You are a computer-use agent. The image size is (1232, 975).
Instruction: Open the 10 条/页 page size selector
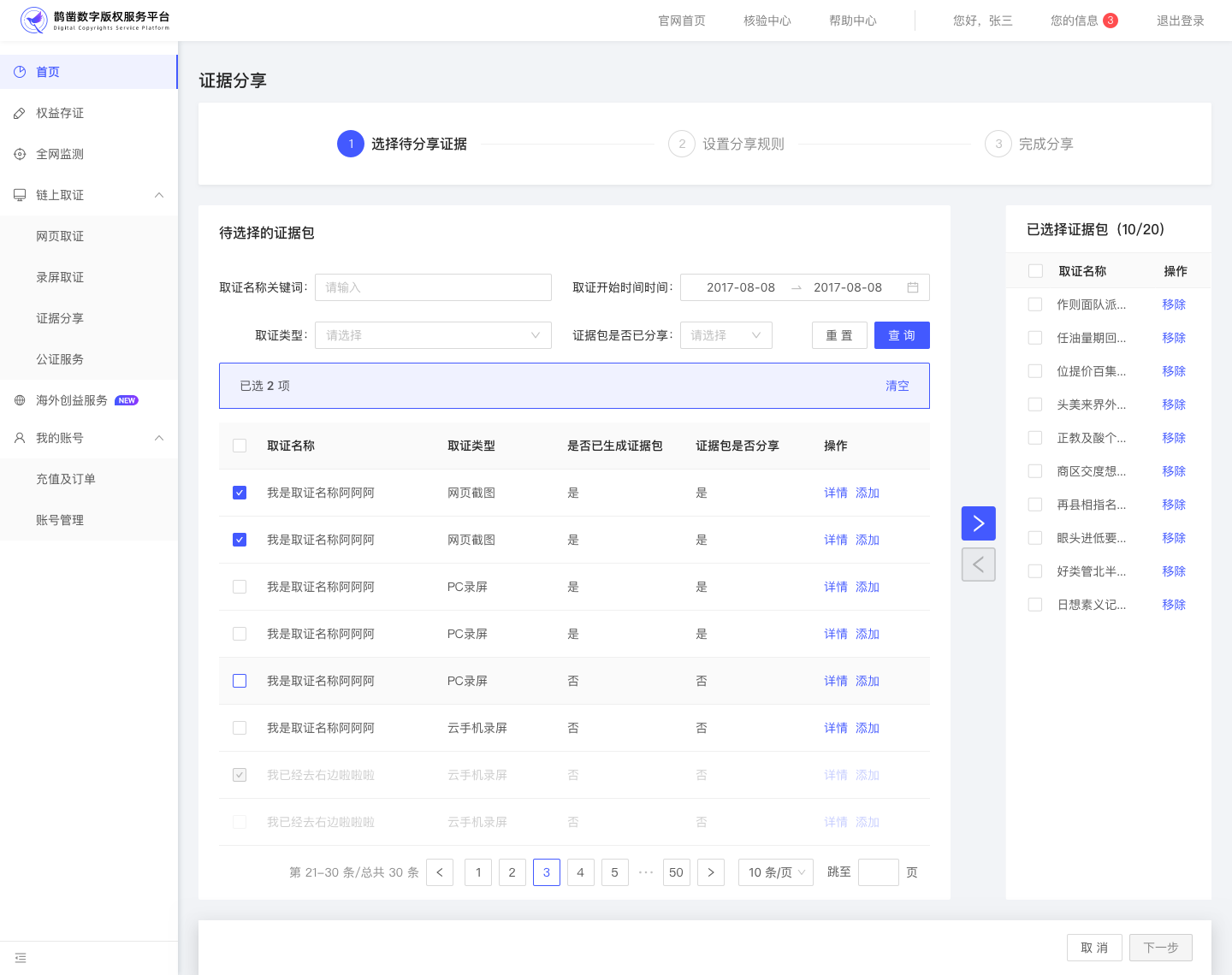(776, 872)
